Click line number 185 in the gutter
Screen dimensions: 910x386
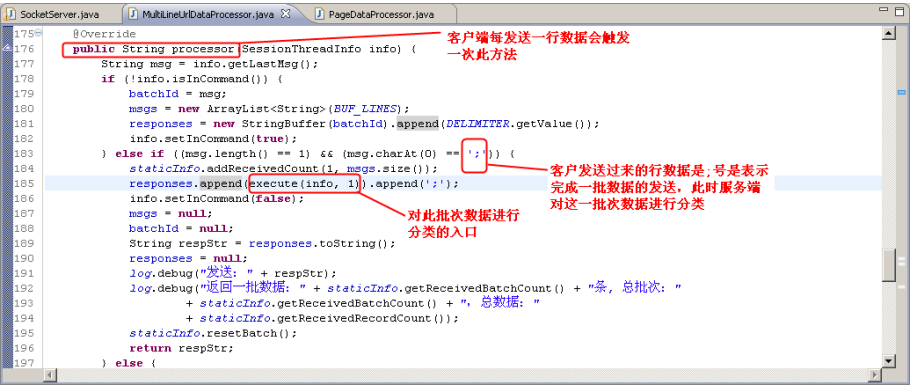click(x=24, y=184)
